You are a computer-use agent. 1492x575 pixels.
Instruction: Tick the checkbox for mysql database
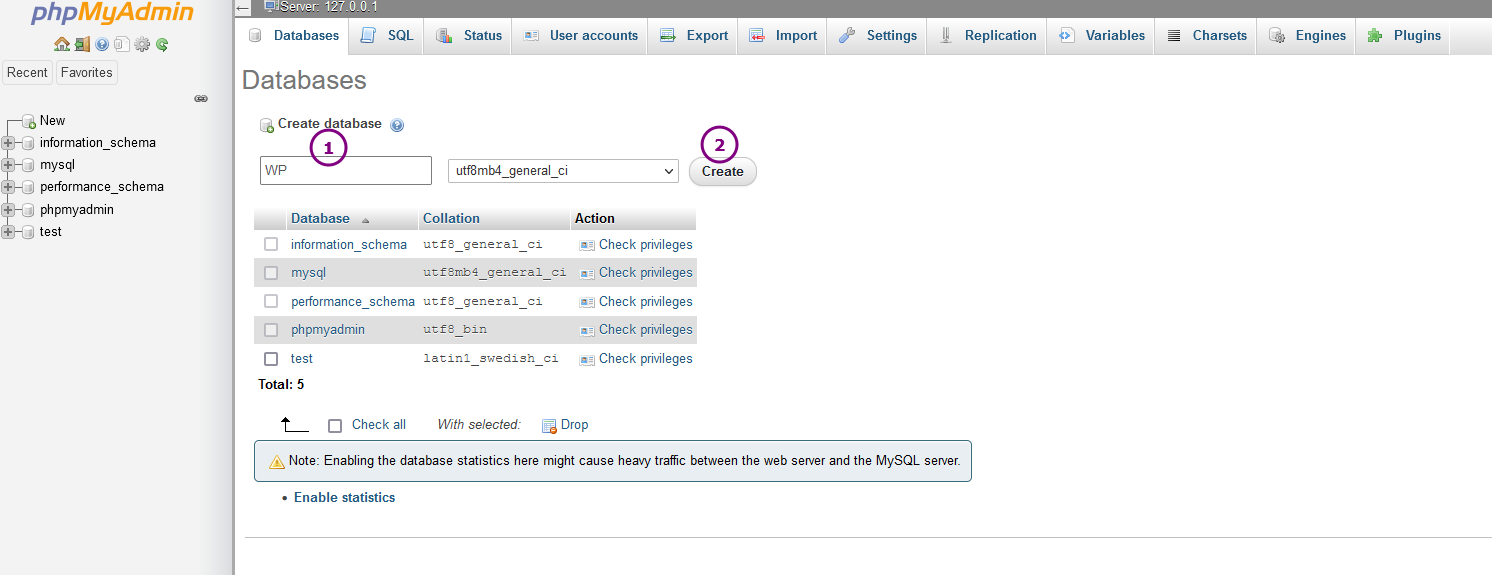click(x=271, y=273)
